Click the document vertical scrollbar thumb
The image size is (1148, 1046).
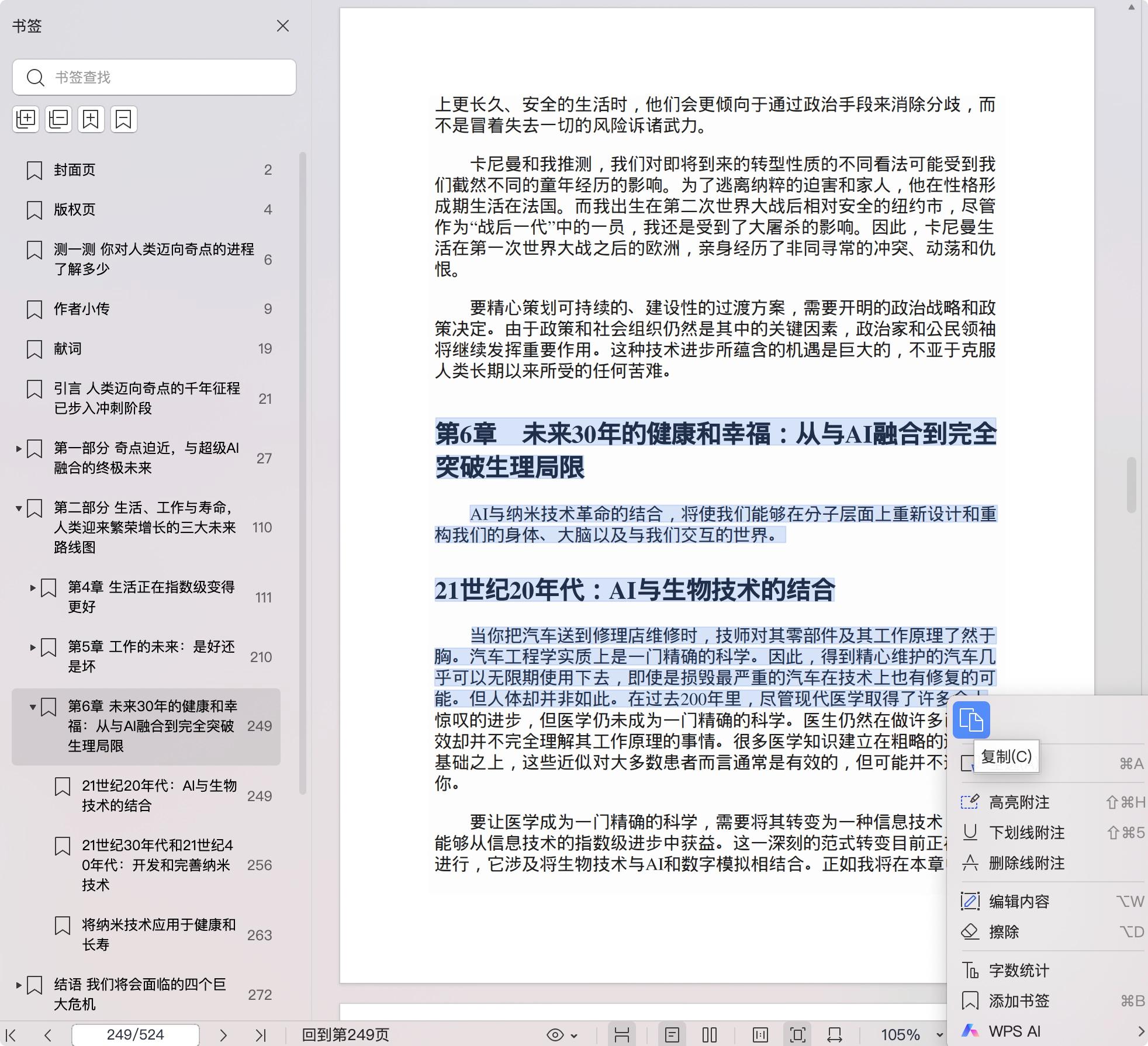tap(1132, 485)
